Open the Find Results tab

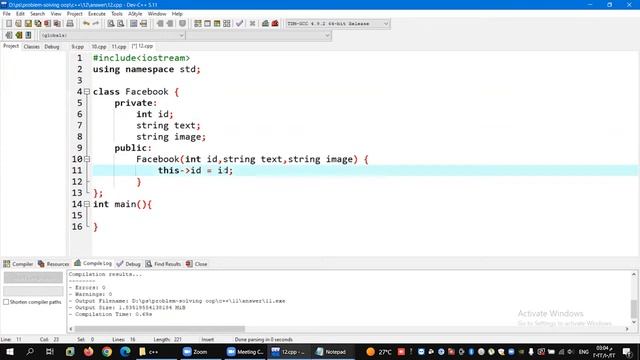pyautogui.click(x=163, y=264)
